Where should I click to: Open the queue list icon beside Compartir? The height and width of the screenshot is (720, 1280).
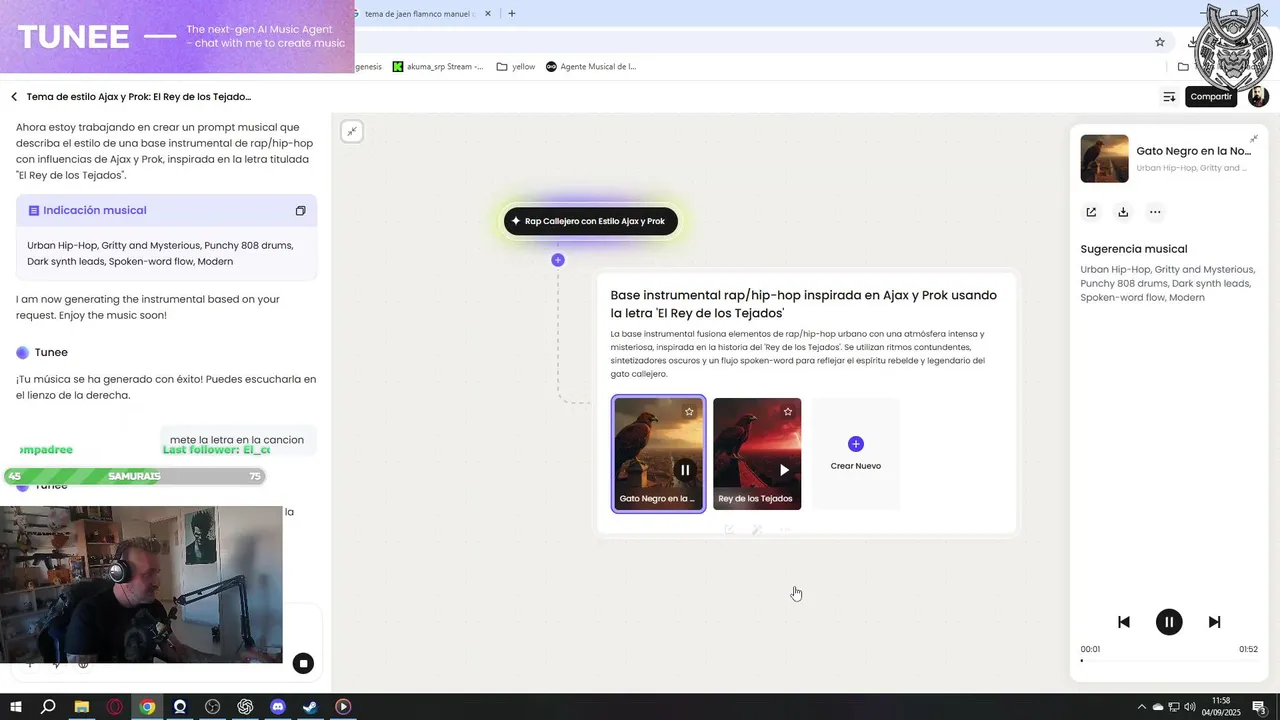pos(1169,97)
